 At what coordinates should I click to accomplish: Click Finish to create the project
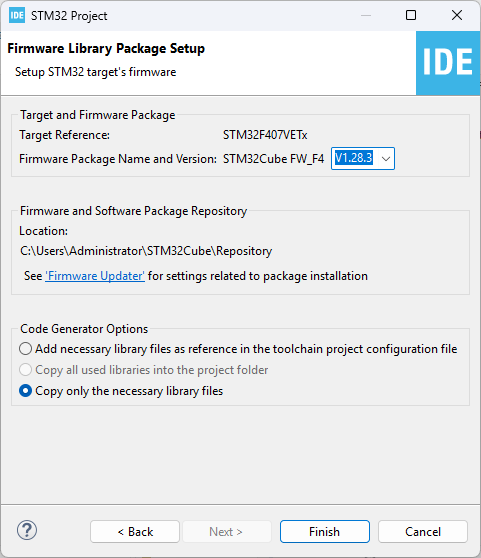(325, 532)
